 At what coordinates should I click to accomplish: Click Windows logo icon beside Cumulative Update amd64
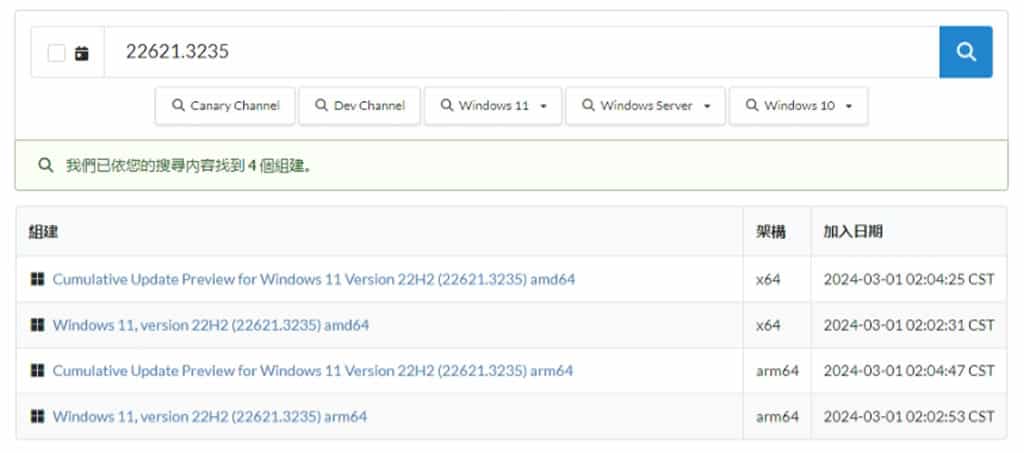tap(37, 279)
